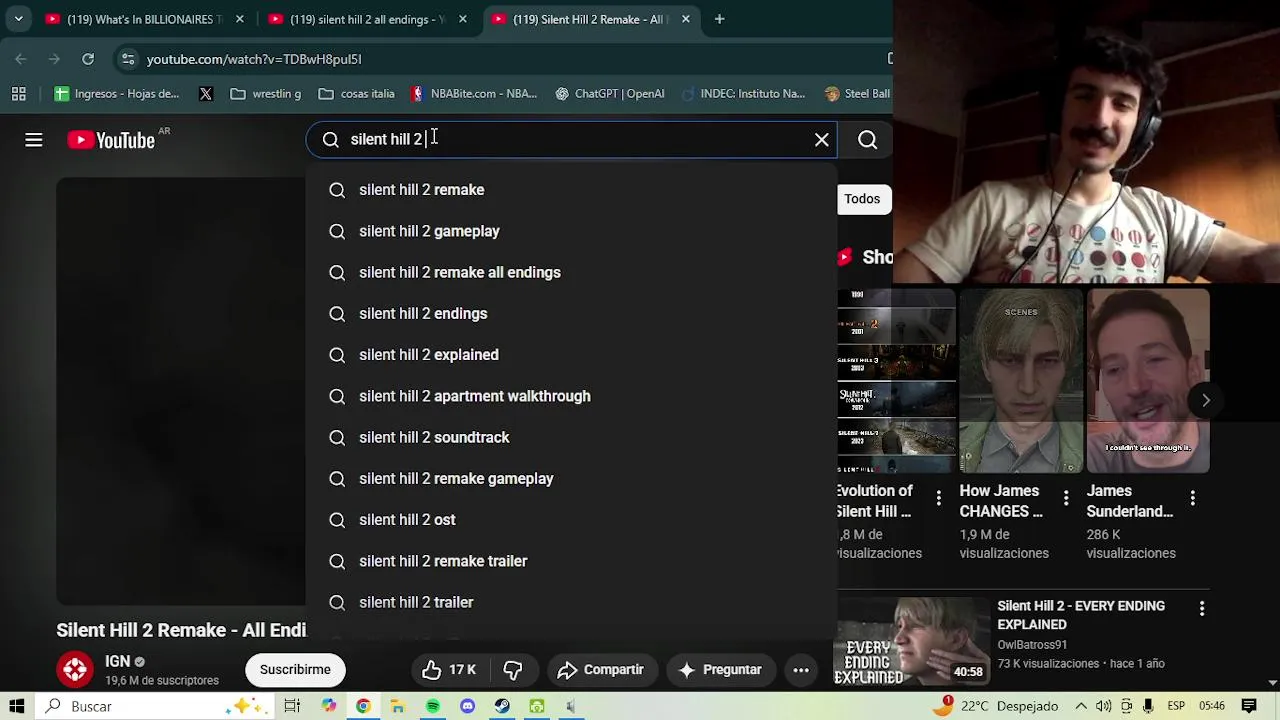1280x720 pixels.
Task: Open OwlBatross91 channel link
Action: (1032, 645)
